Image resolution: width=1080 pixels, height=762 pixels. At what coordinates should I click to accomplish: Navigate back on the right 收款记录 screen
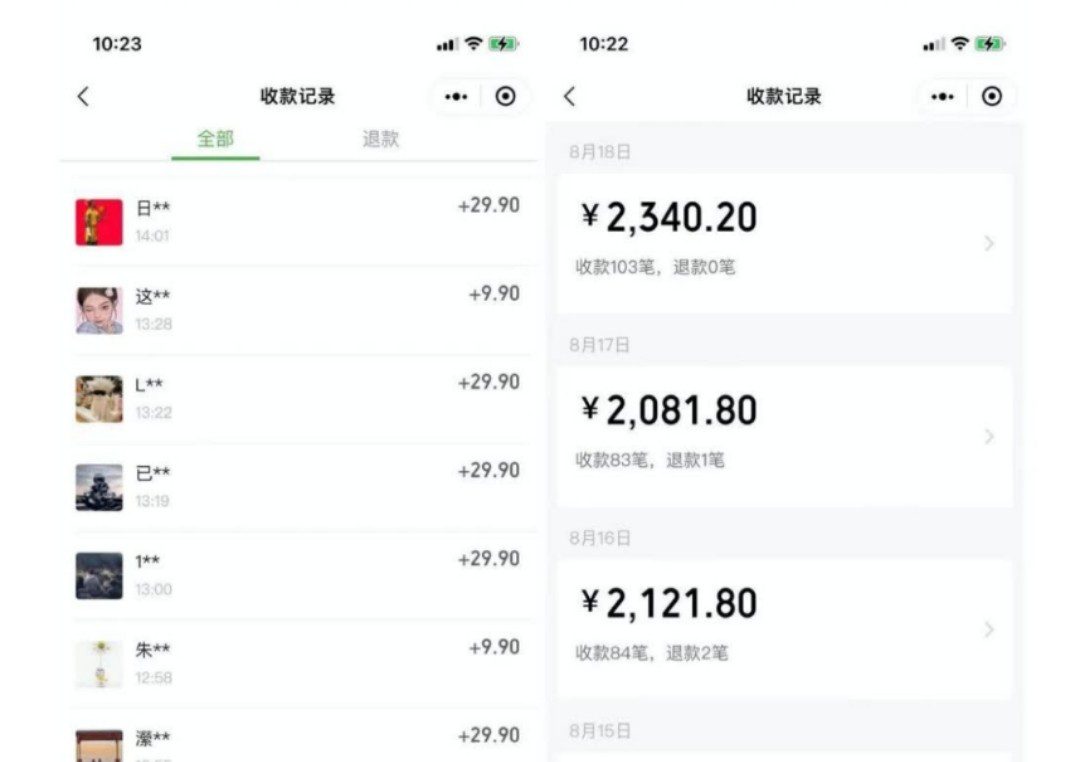tap(570, 96)
